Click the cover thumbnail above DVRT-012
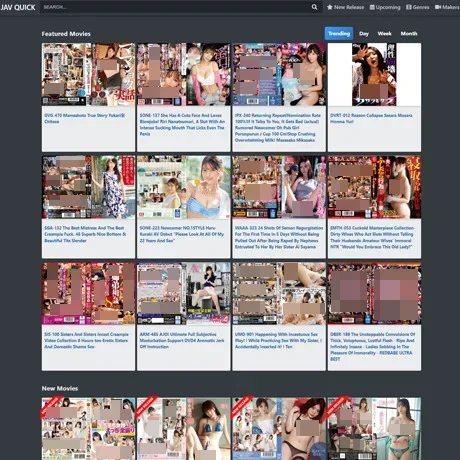Viewport: 460px width, 460px height. pos(374,74)
